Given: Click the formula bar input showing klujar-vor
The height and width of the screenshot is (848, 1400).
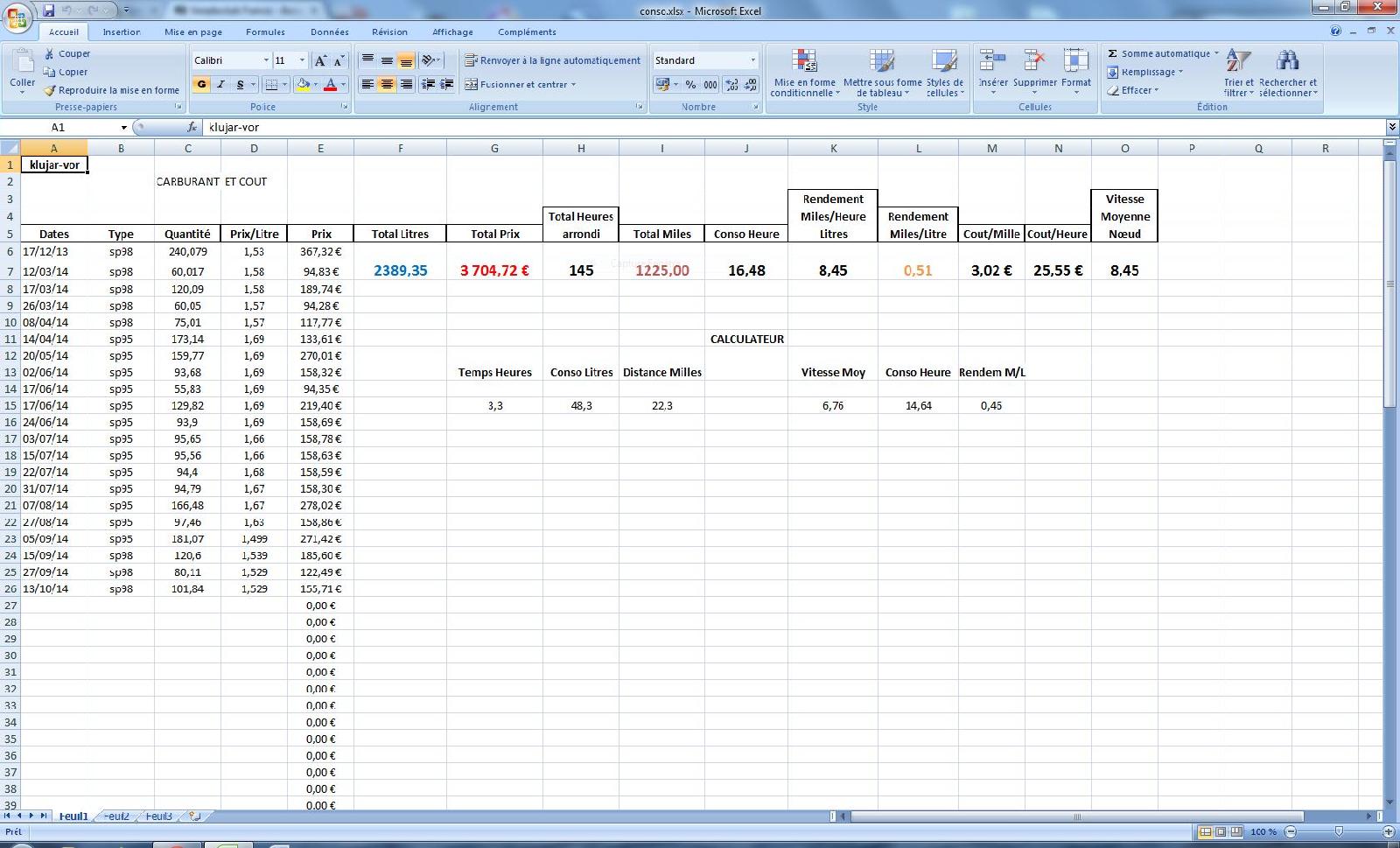Looking at the screenshot, I should tap(794, 128).
